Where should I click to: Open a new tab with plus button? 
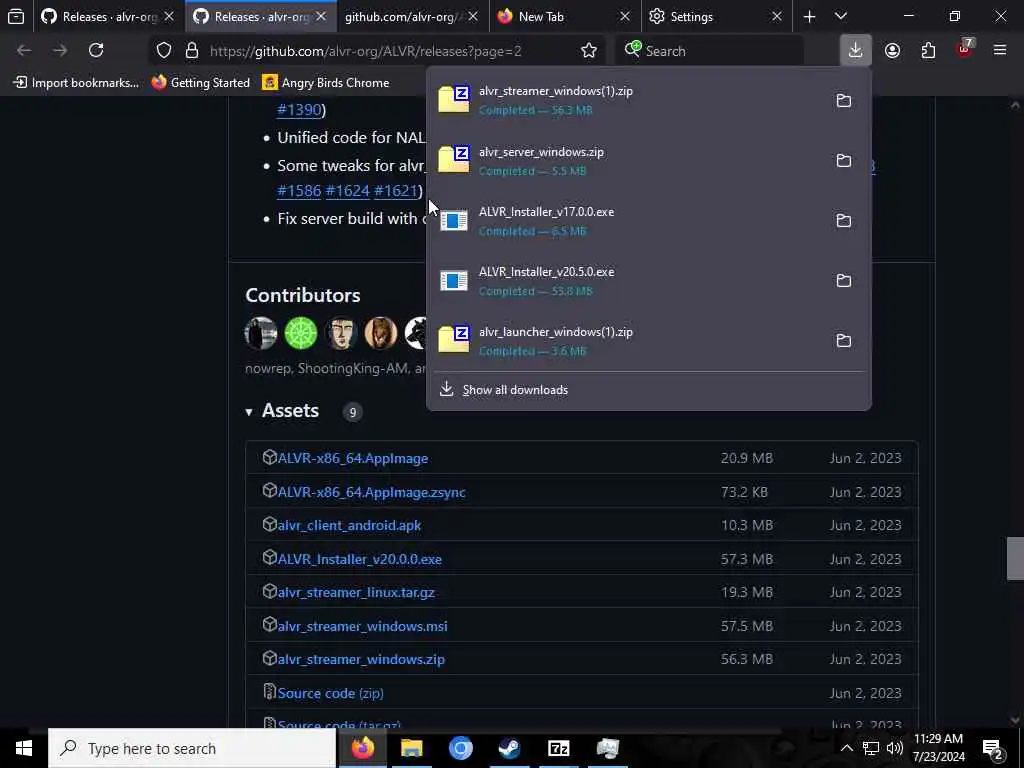(x=809, y=17)
